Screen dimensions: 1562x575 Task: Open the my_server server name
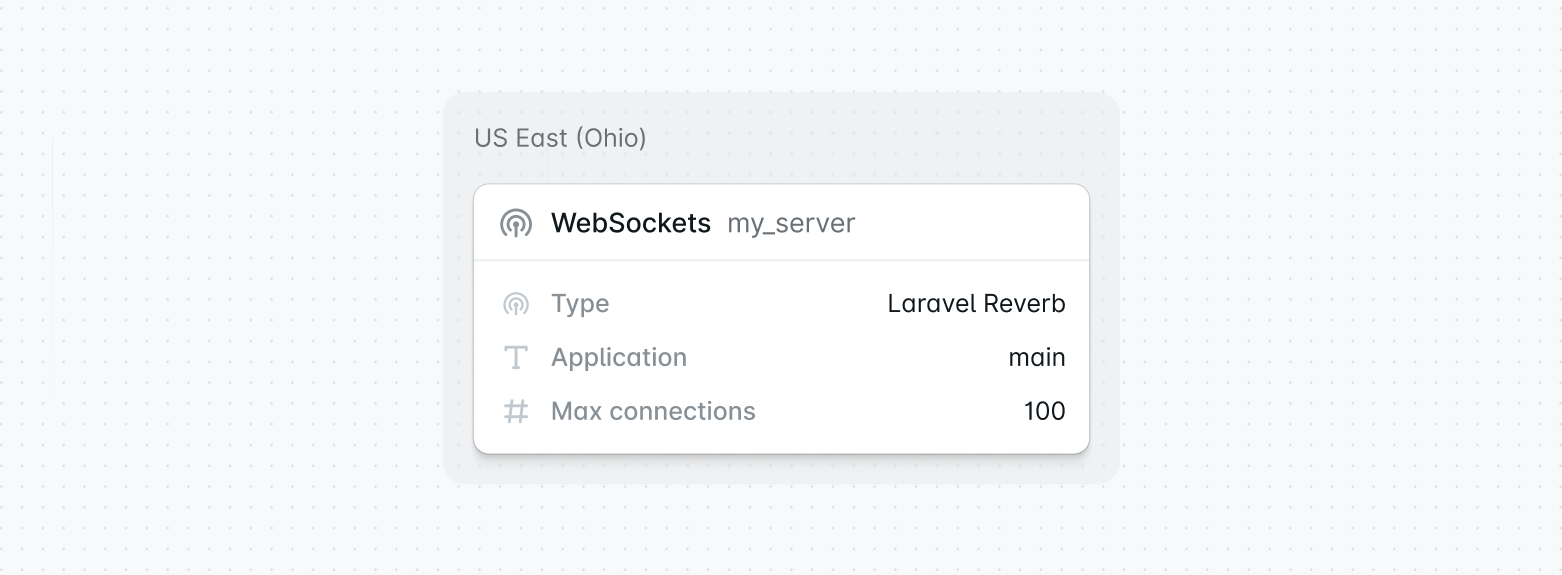click(791, 223)
